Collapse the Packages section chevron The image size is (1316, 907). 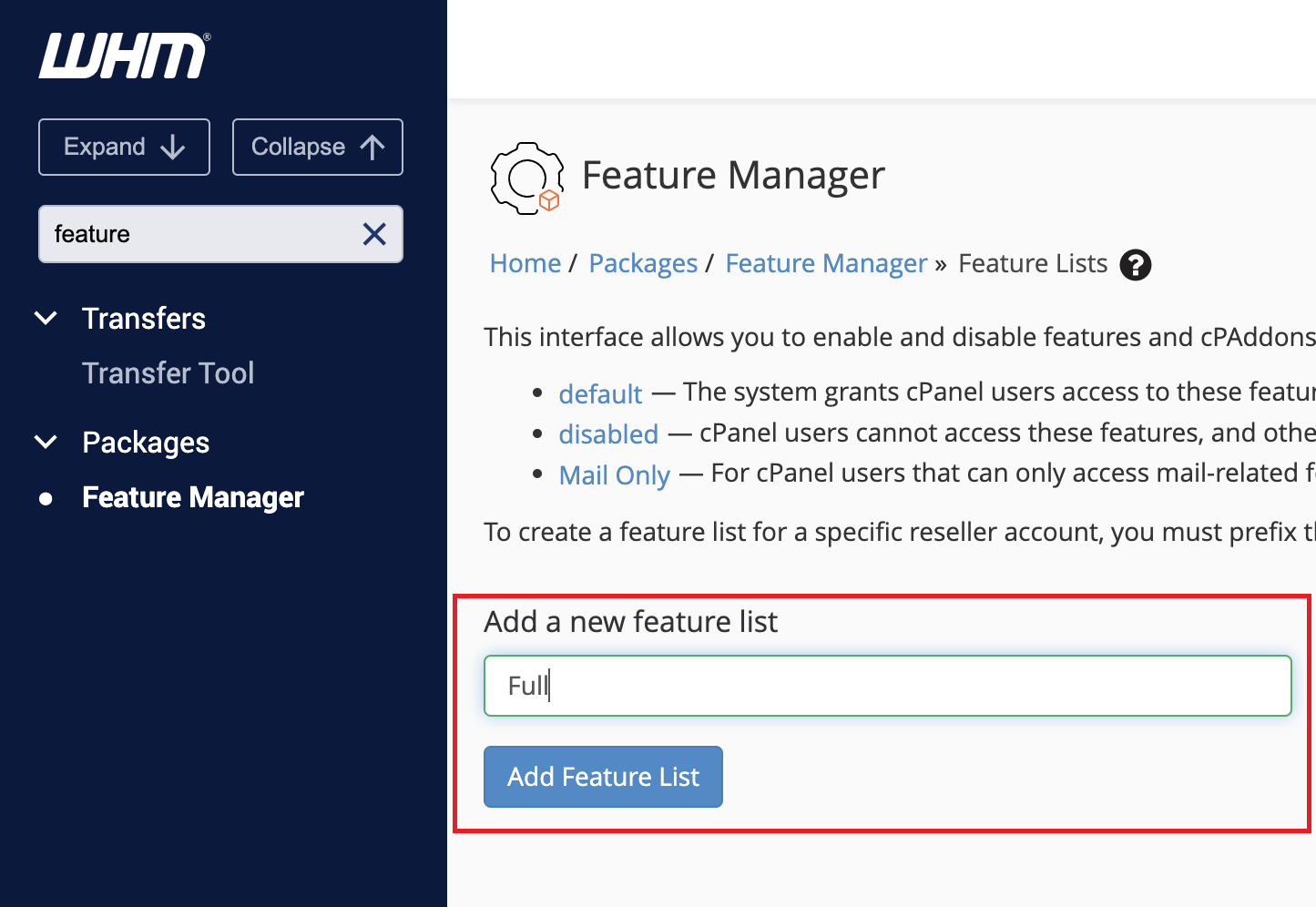click(x=46, y=443)
